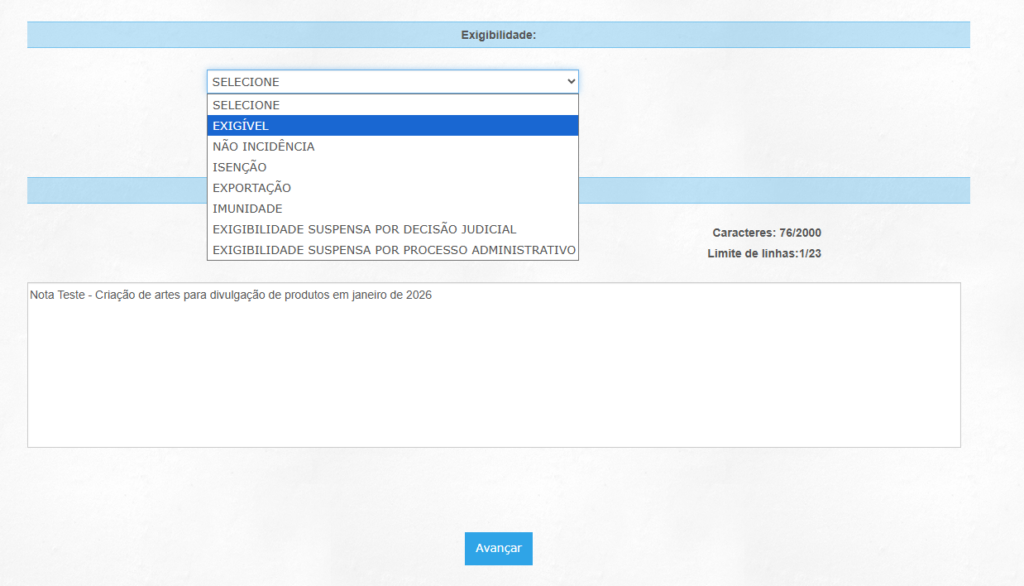This screenshot has width=1024, height=586.
Task: Click the Caracteres: 76/2000 counter
Action: (766, 233)
